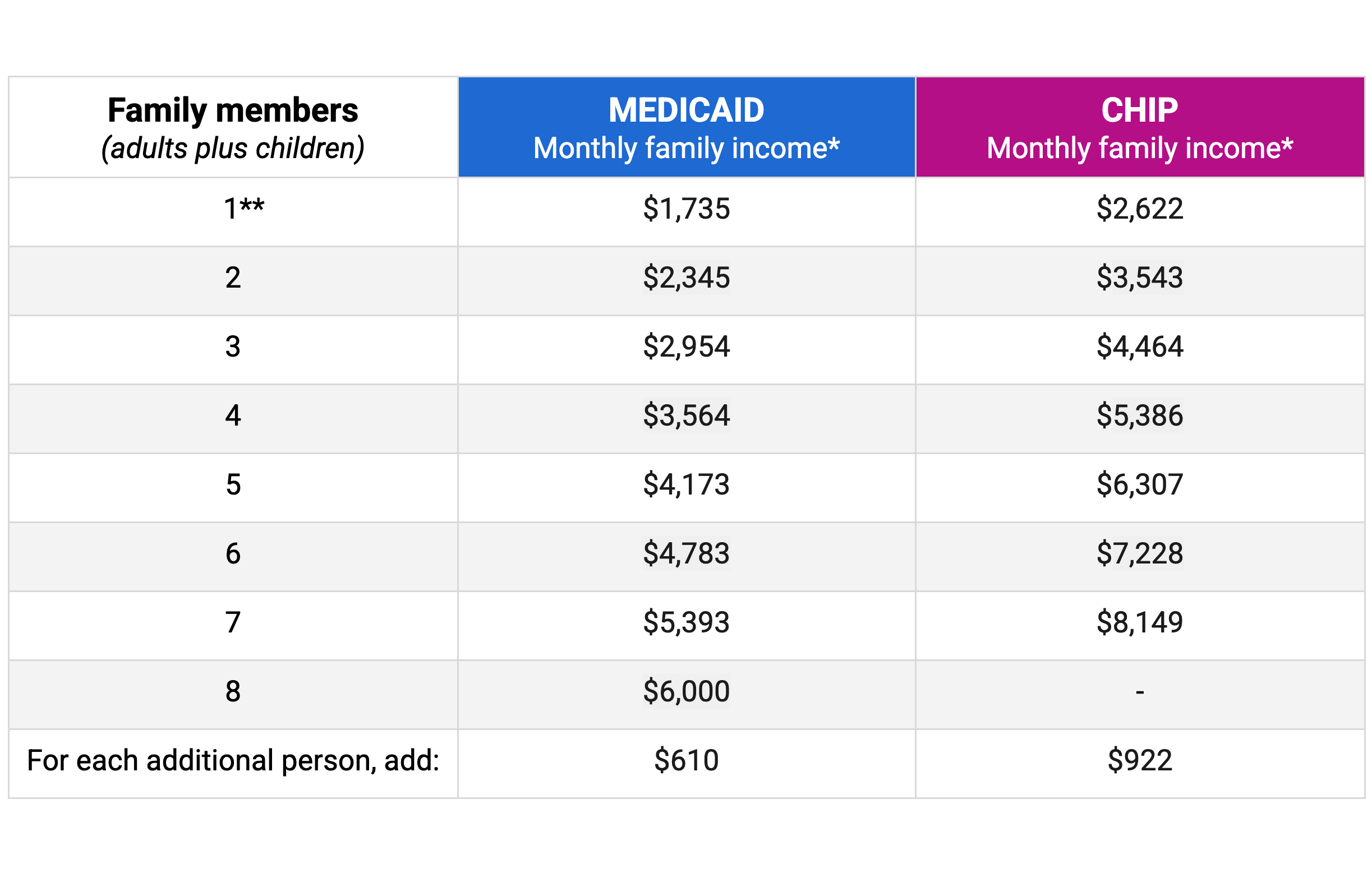This screenshot has height=887, width=1372.
Task: Select the $2,622 CHIP income cell
Action: click(1139, 209)
